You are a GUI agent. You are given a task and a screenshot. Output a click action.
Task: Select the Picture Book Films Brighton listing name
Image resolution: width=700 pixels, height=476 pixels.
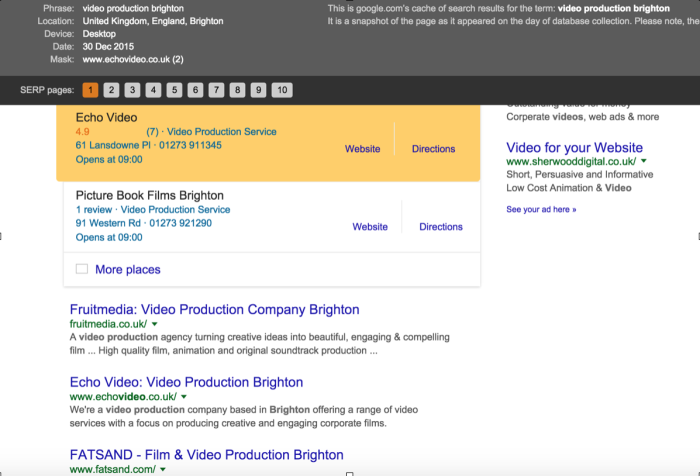point(150,196)
